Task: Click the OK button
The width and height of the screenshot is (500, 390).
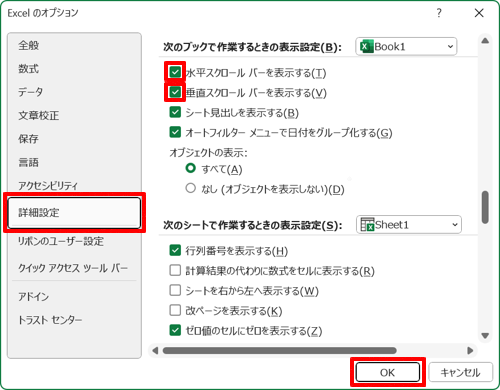Action: click(x=387, y=372)
